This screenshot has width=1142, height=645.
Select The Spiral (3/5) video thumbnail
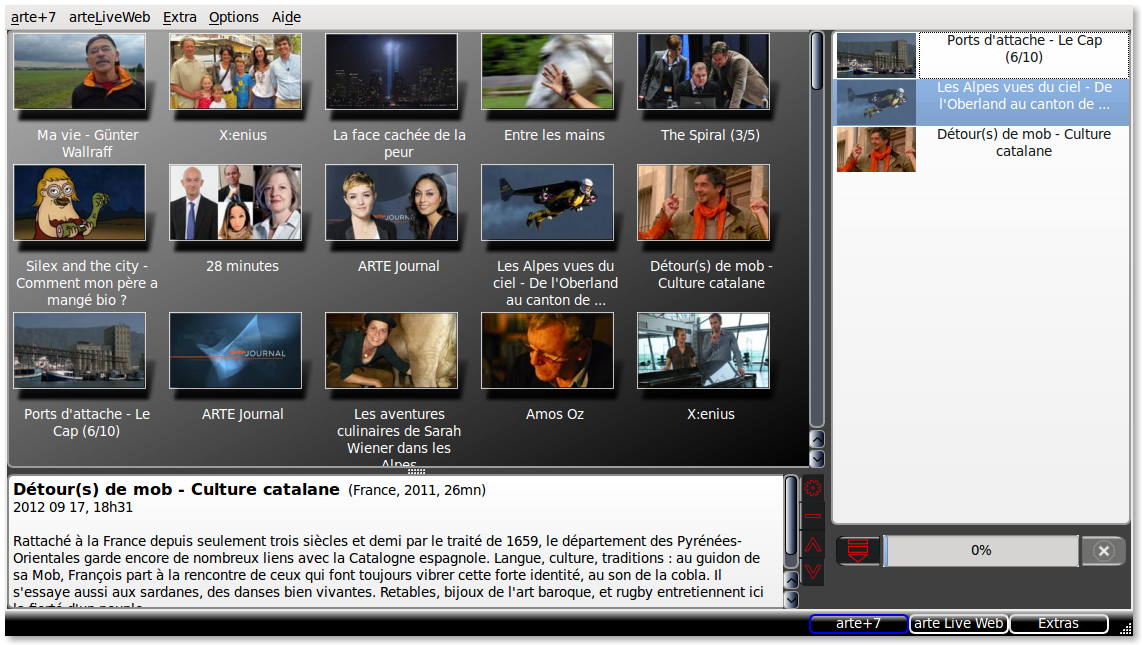point(703,72)
